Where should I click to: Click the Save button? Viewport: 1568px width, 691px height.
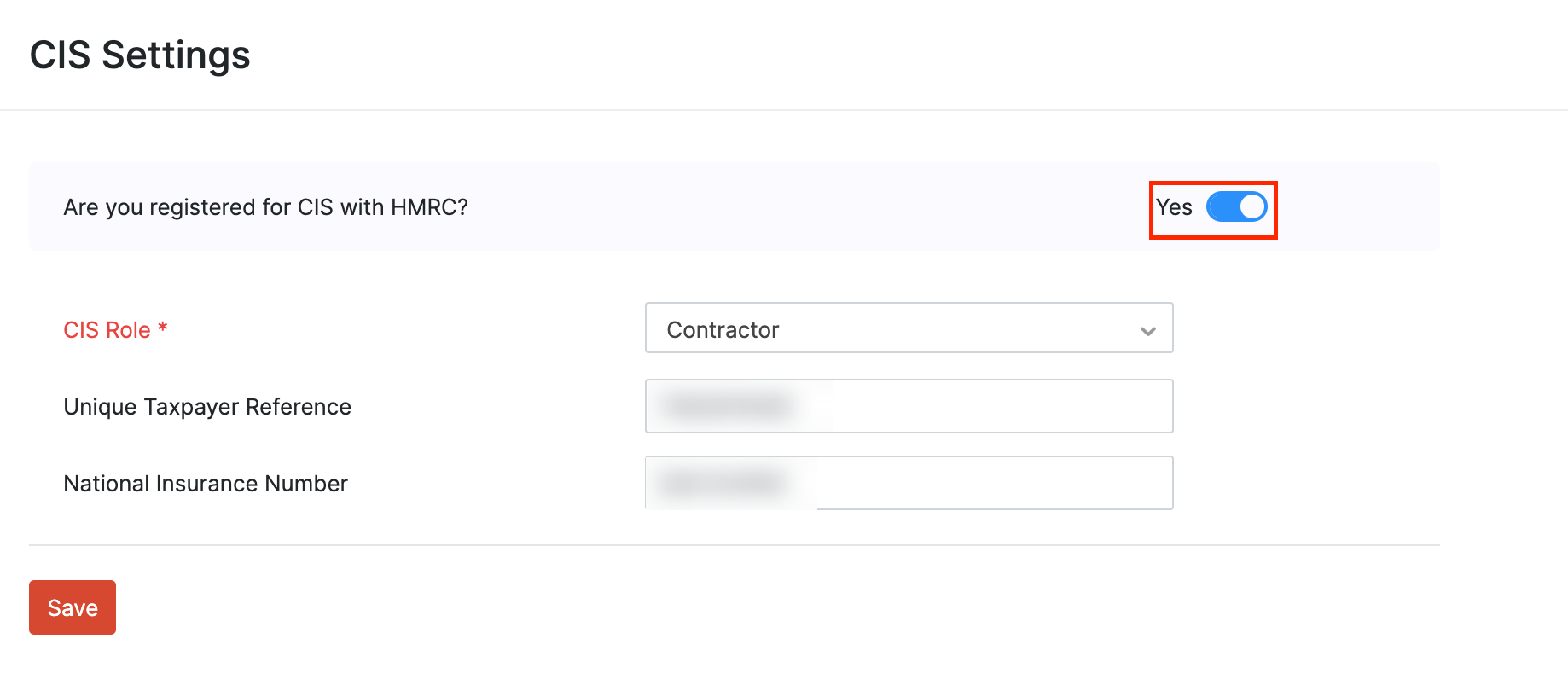point(73,607)
